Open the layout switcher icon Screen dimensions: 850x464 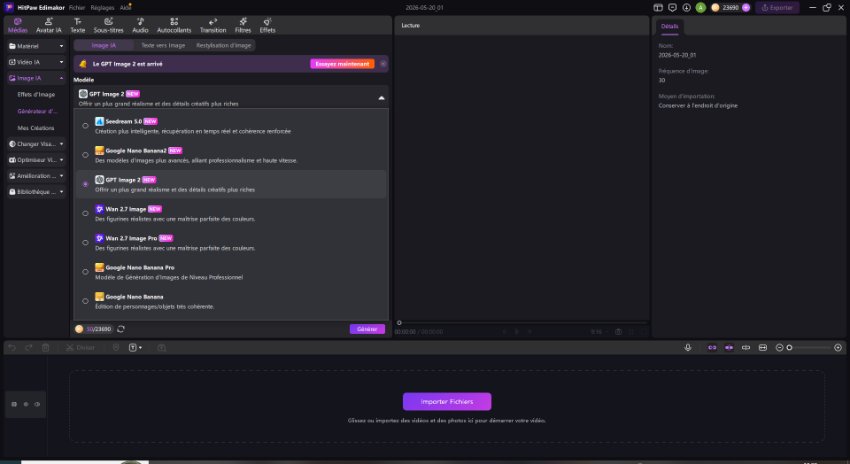coord(658,8)
